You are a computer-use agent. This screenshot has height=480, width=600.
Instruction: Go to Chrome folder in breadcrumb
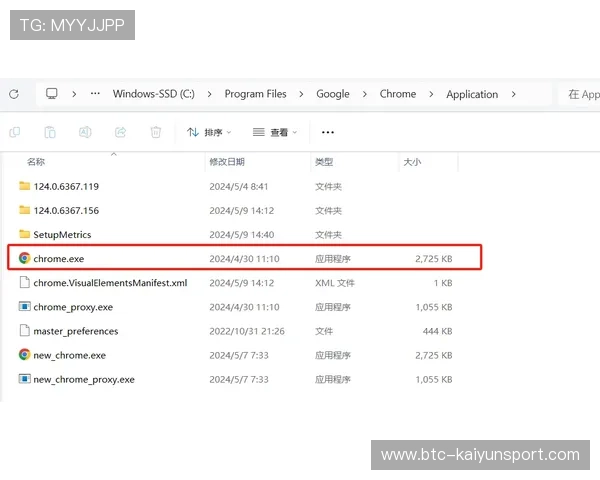(x=398, y=94)
